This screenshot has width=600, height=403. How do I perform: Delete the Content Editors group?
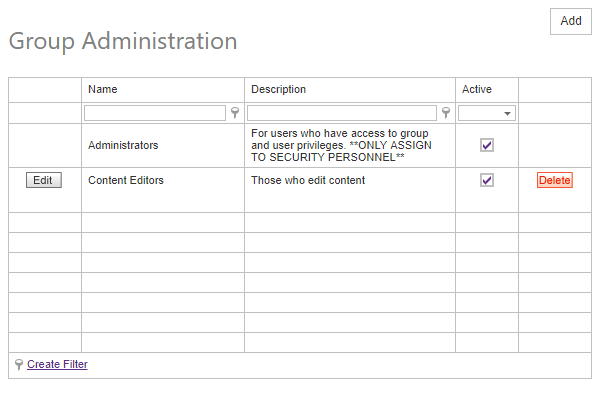point(555,180)
